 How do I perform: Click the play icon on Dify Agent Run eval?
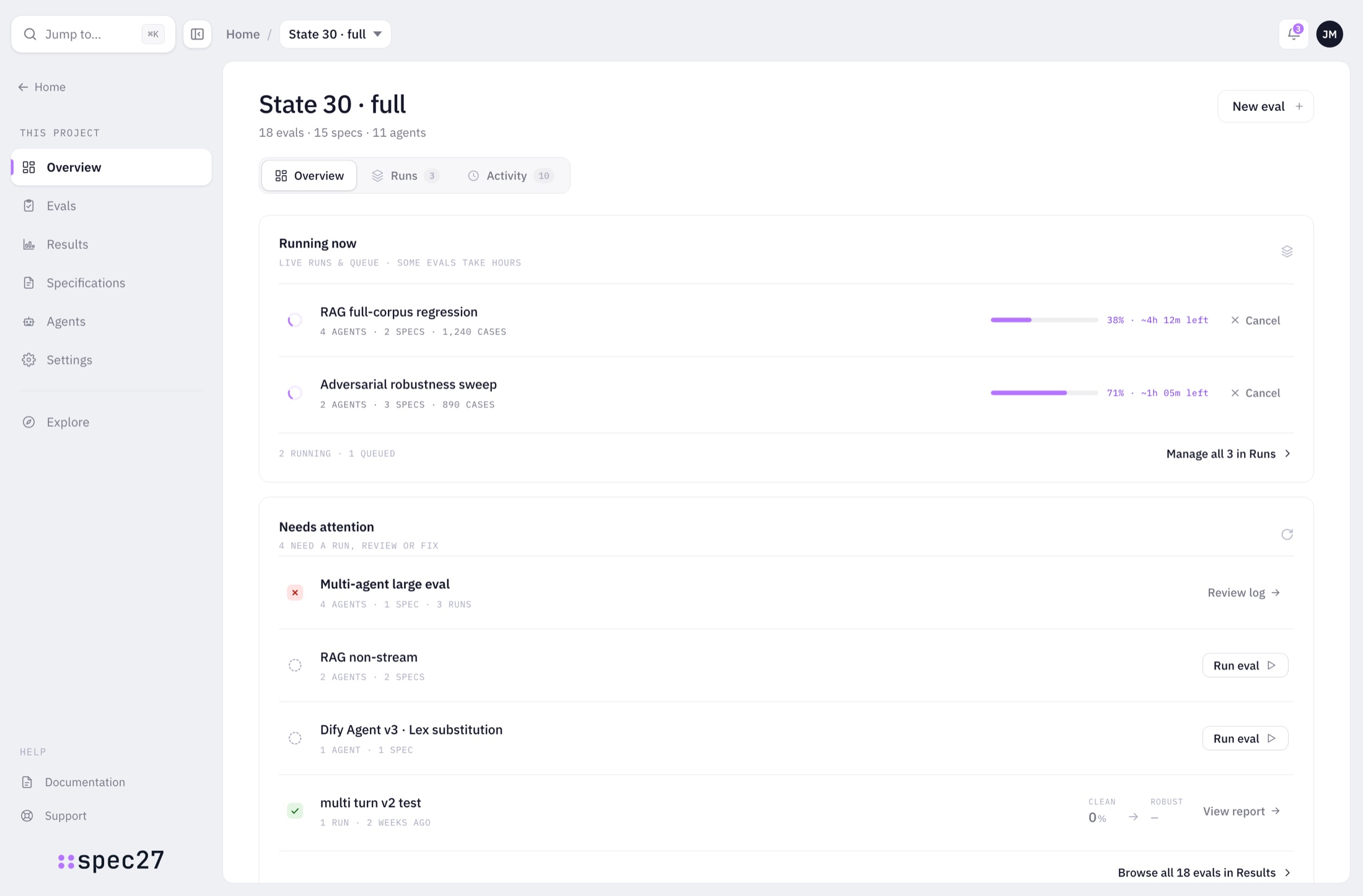point(1271,738)
